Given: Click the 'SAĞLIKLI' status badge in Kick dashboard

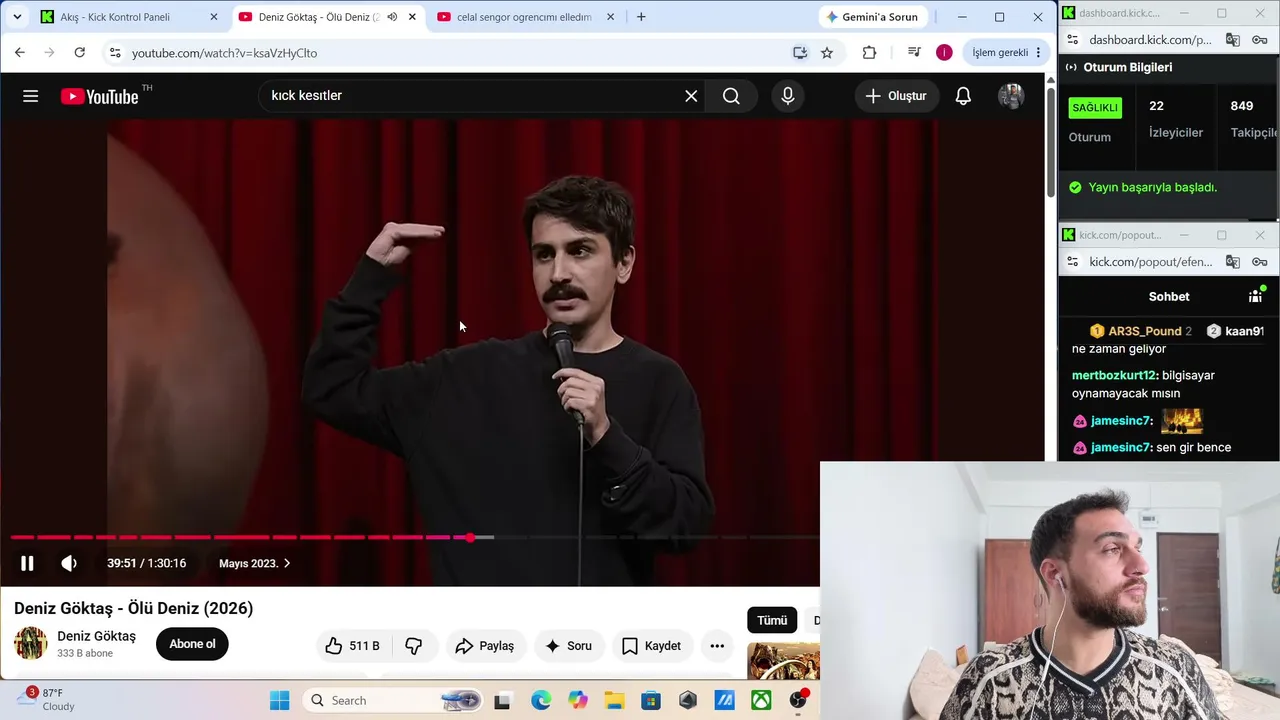Looking at the screenshot, I should 1096,107.
